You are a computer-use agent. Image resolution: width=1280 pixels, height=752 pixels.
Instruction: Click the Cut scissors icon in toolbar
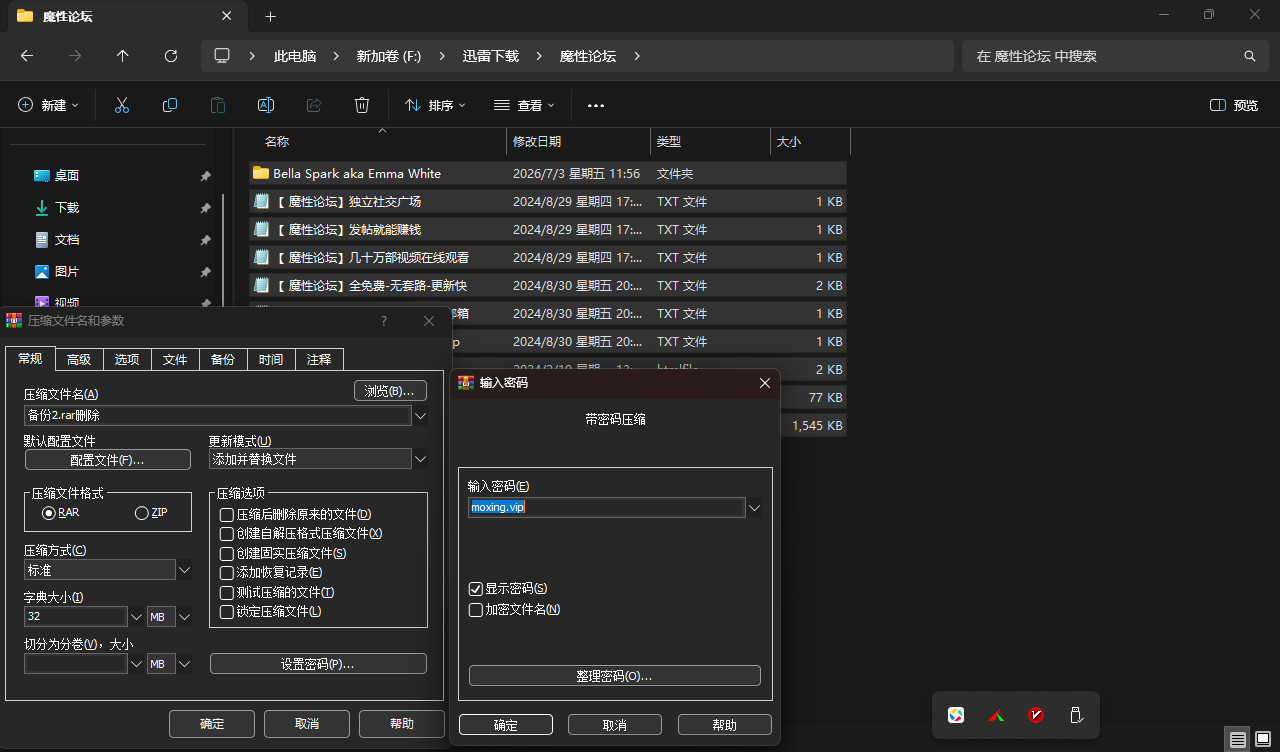[122, 105]
